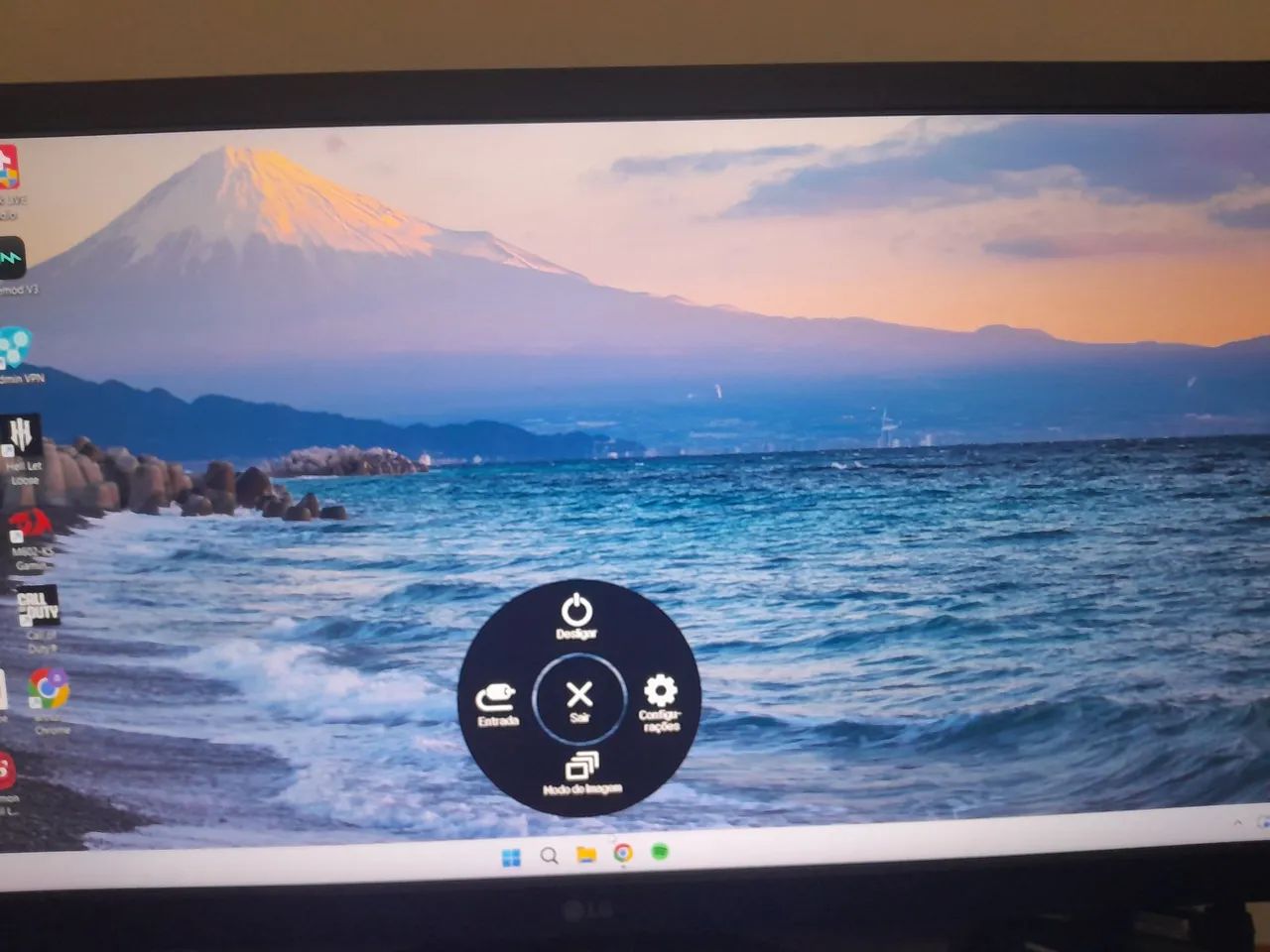Click the taskbar Search icon
The height and width of the screenshot is (952, 1270).
tap(549, 856)
